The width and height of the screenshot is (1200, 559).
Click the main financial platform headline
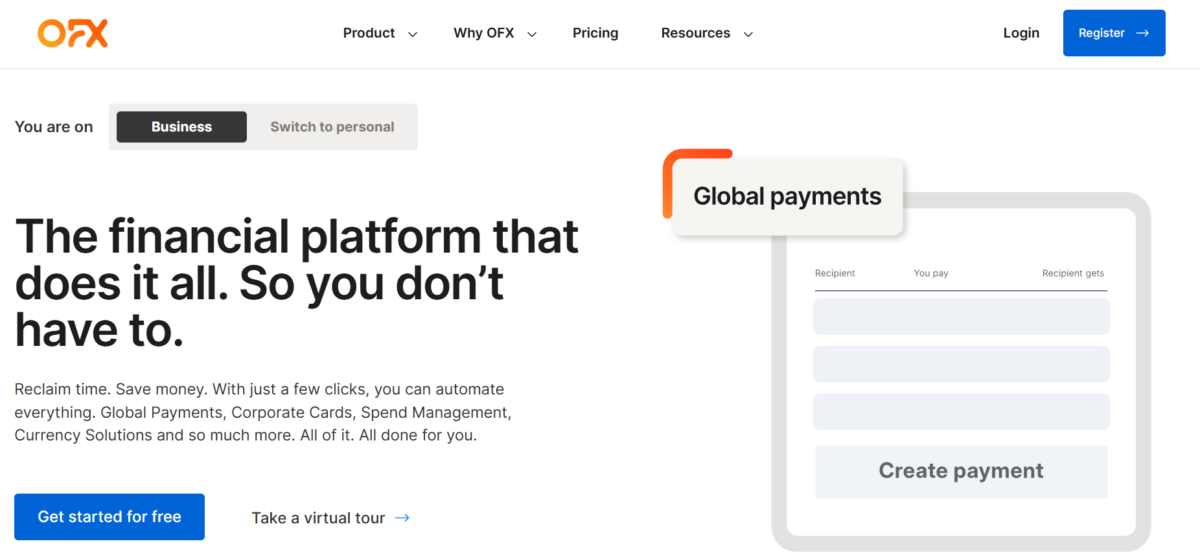297,284
